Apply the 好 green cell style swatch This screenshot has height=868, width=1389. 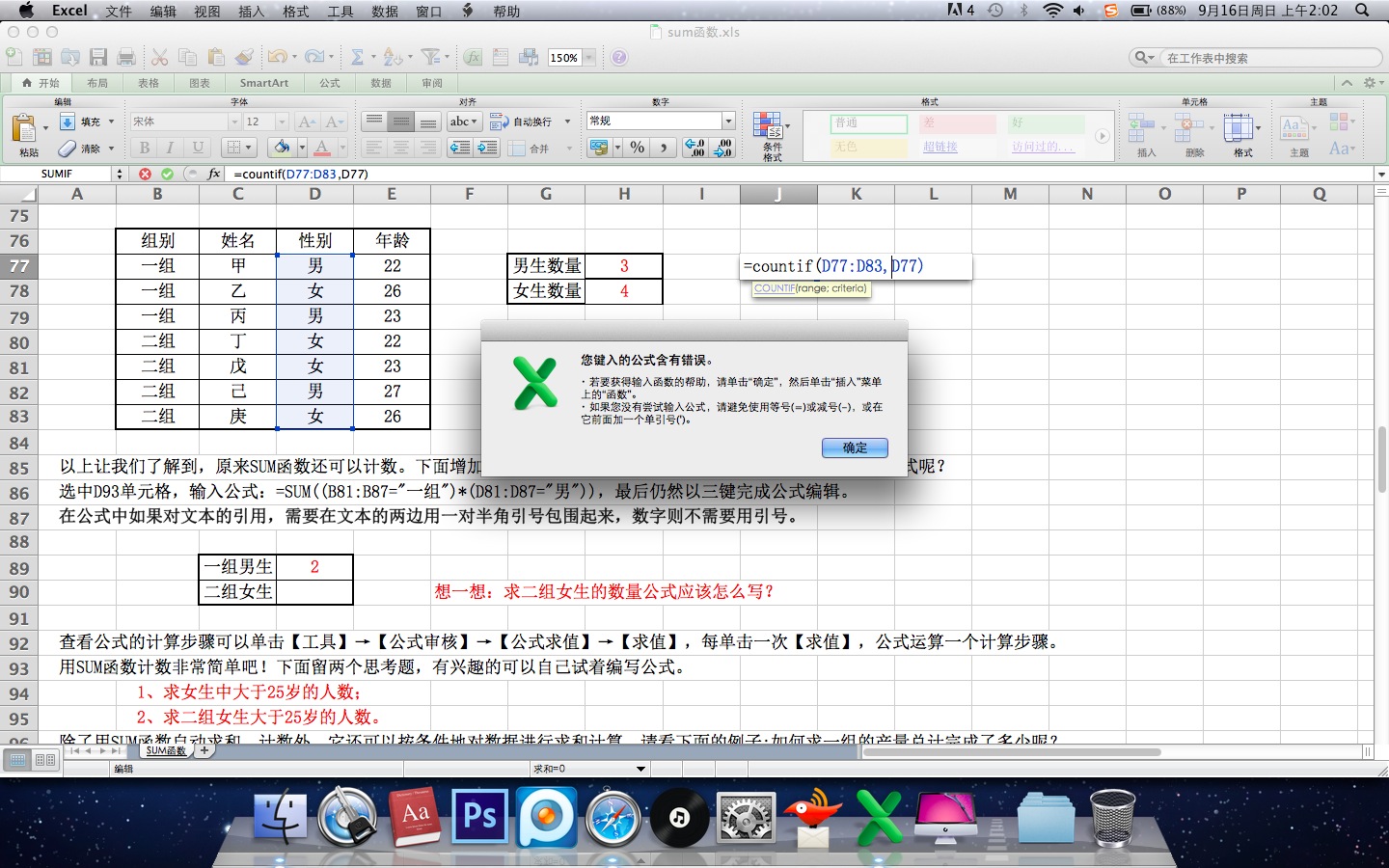coord(1047,122)
